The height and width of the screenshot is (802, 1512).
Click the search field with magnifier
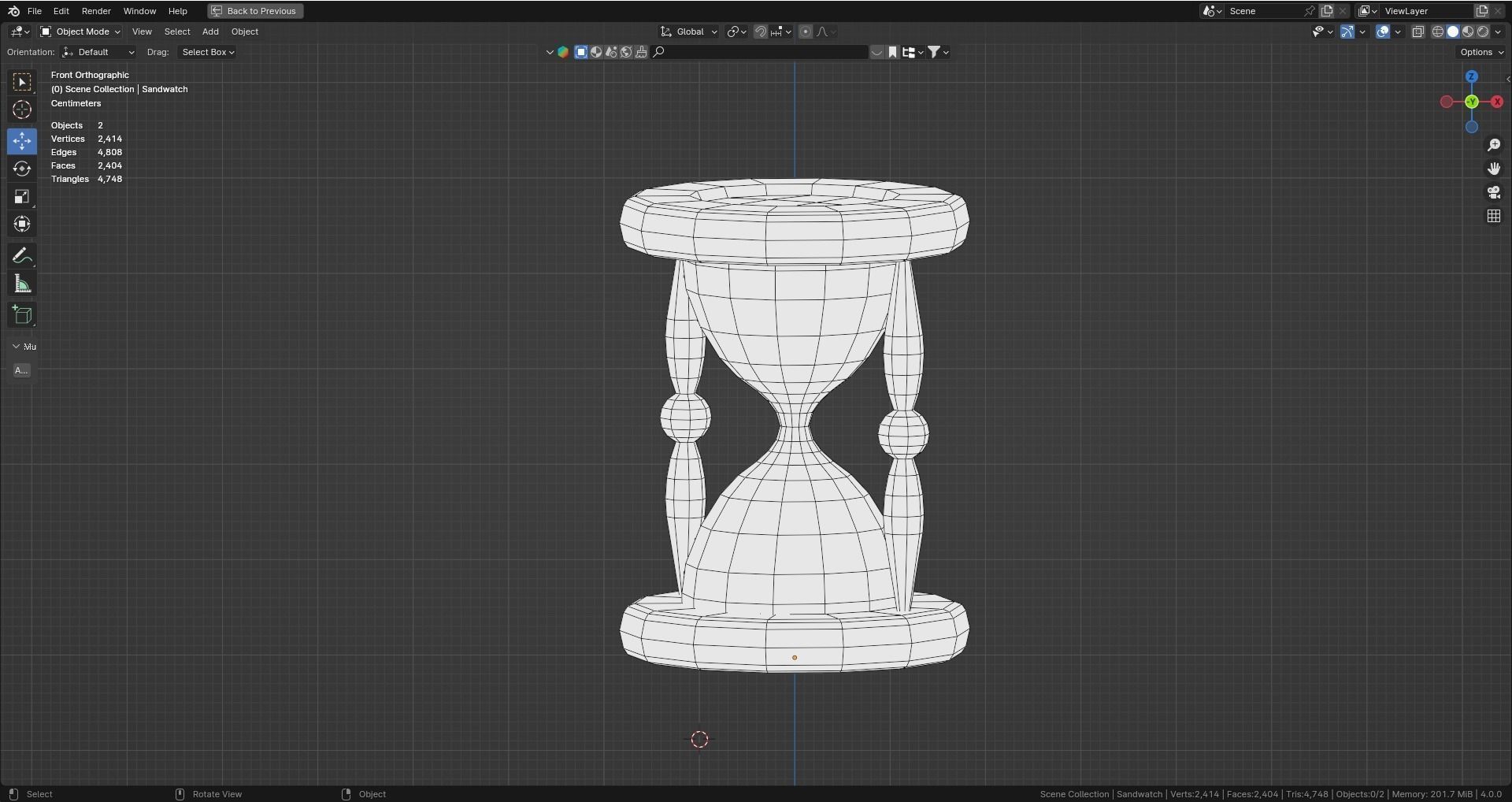click(x=760, y=52)
